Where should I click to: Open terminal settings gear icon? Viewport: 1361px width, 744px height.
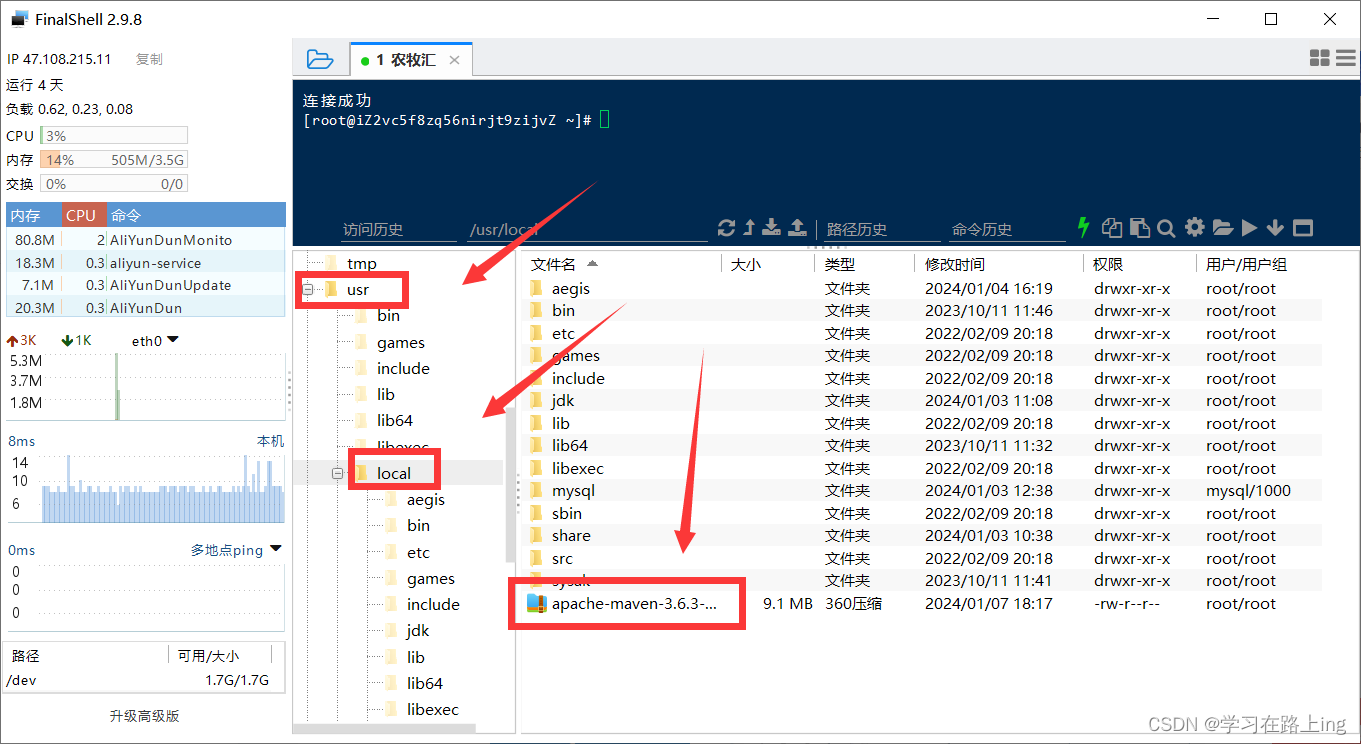1194,228
